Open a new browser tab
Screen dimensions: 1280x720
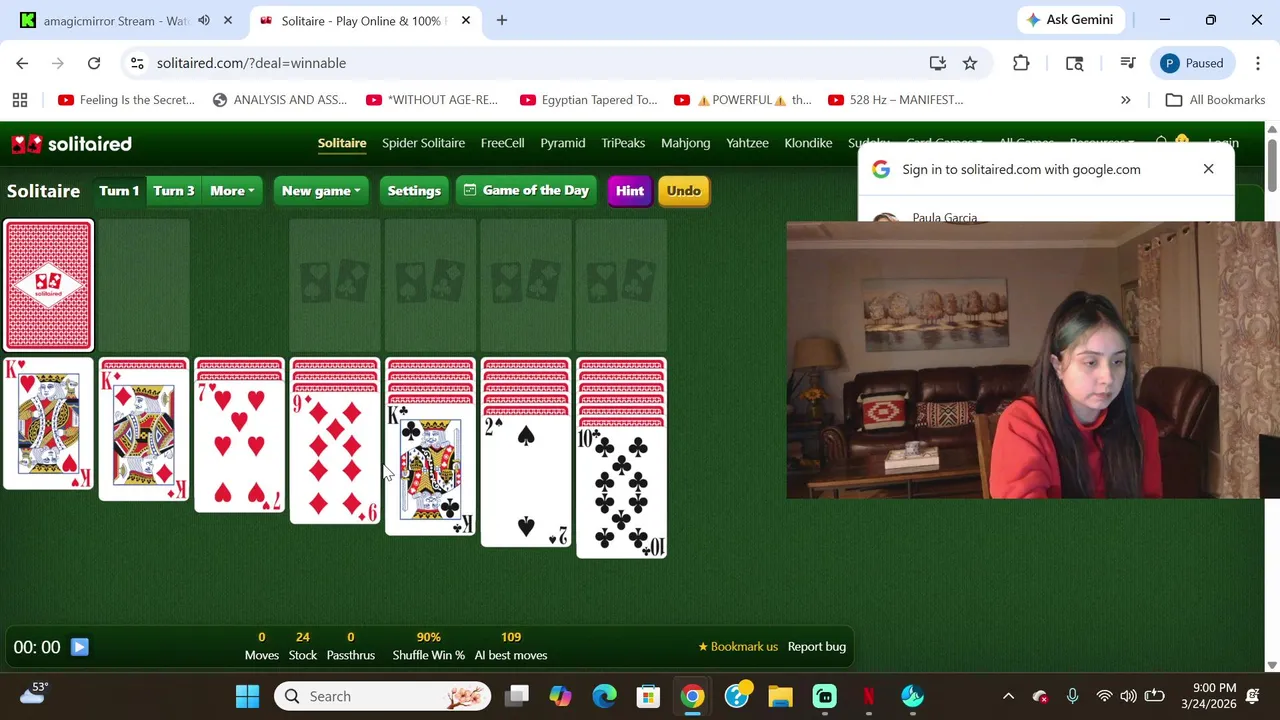tap(502, 20)
